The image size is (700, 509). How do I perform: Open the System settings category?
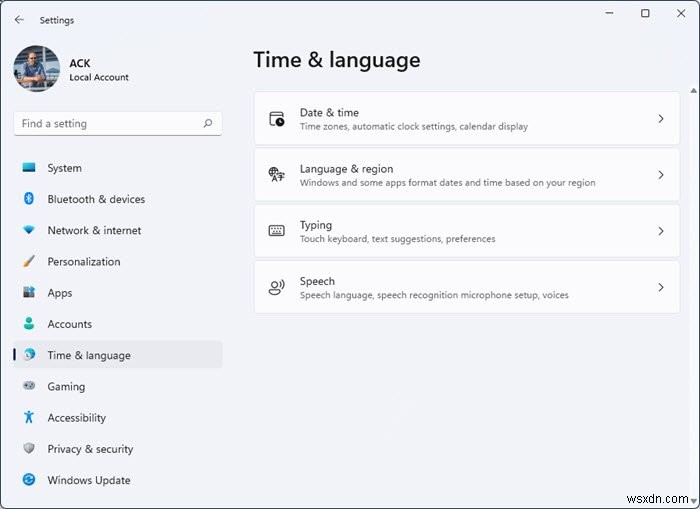click(x=118, y=168)
